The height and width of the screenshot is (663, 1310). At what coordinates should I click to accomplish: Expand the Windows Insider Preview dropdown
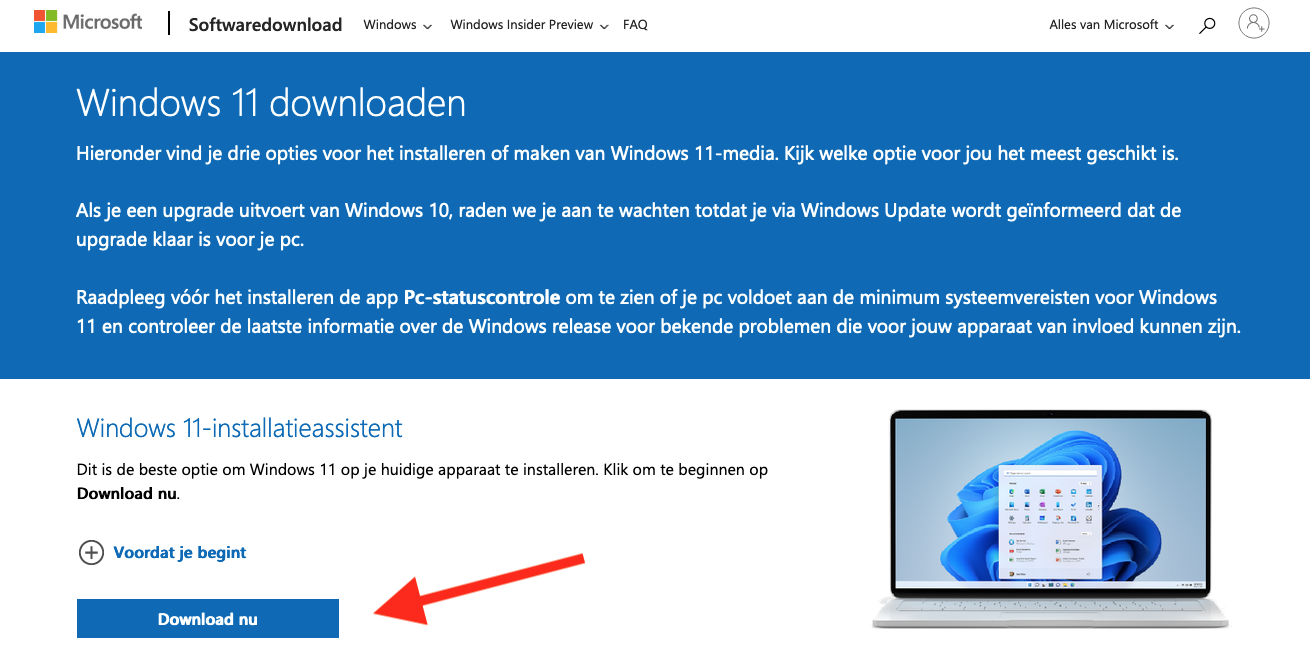point(529,25)
